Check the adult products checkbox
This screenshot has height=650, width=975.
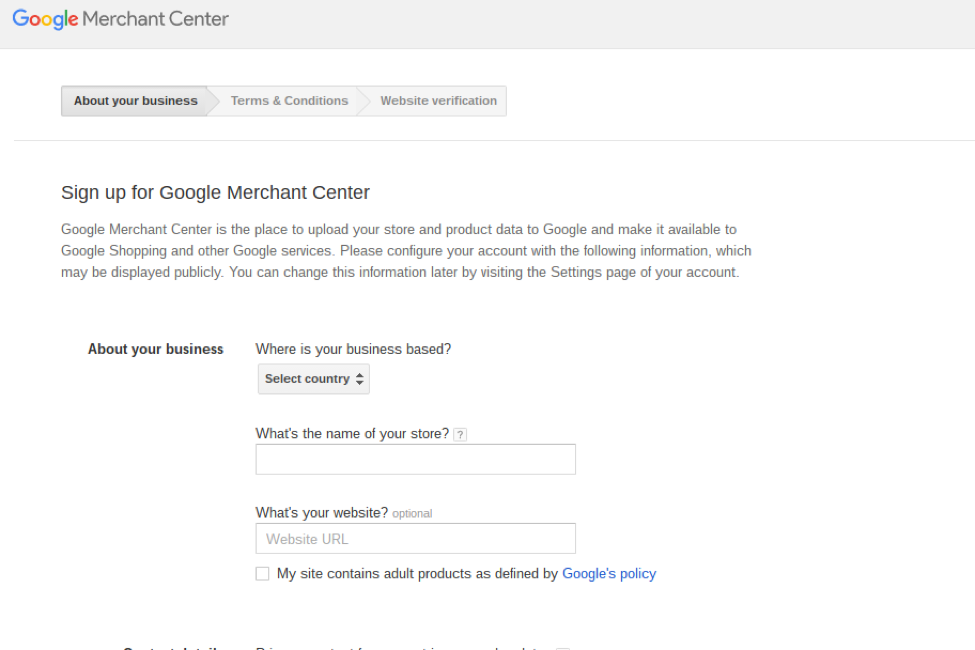coord(262,574)
